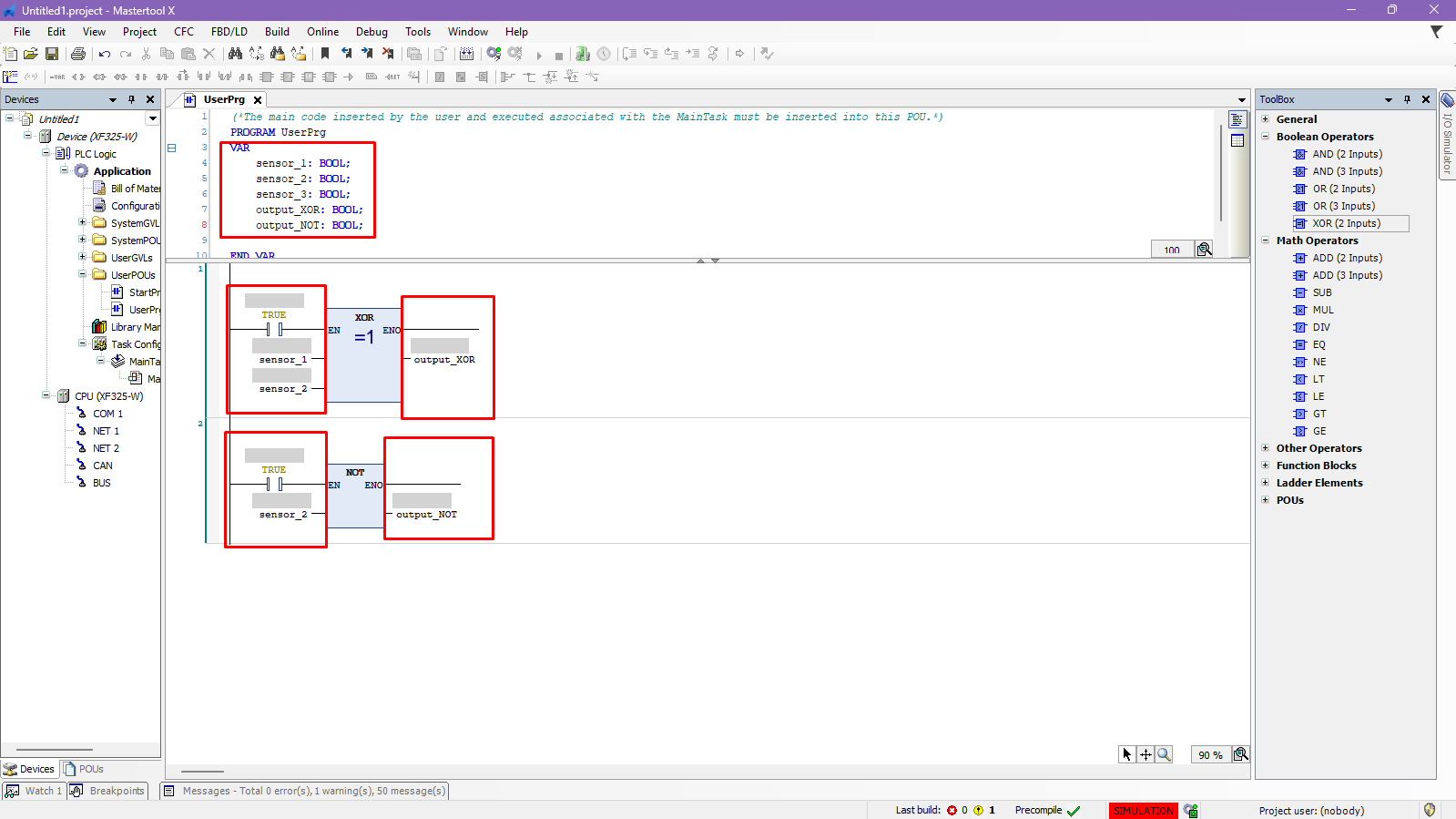Open the Breakpoints panel button
Image resolution: width=1456 pixels, height=819 pixels.
click(108, 791)
